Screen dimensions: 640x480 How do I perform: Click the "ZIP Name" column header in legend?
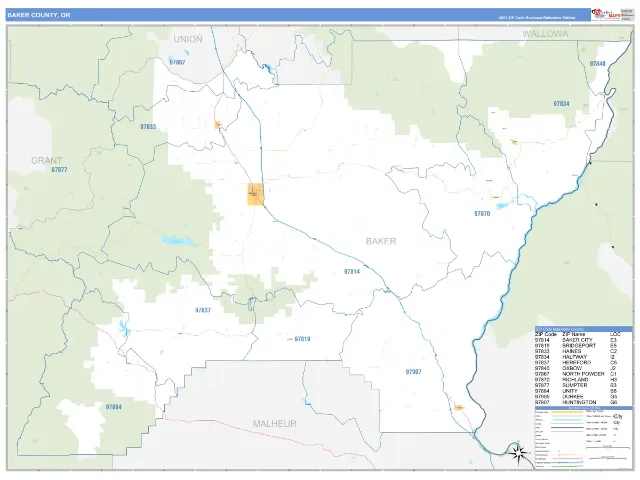(x=574, y=334)
